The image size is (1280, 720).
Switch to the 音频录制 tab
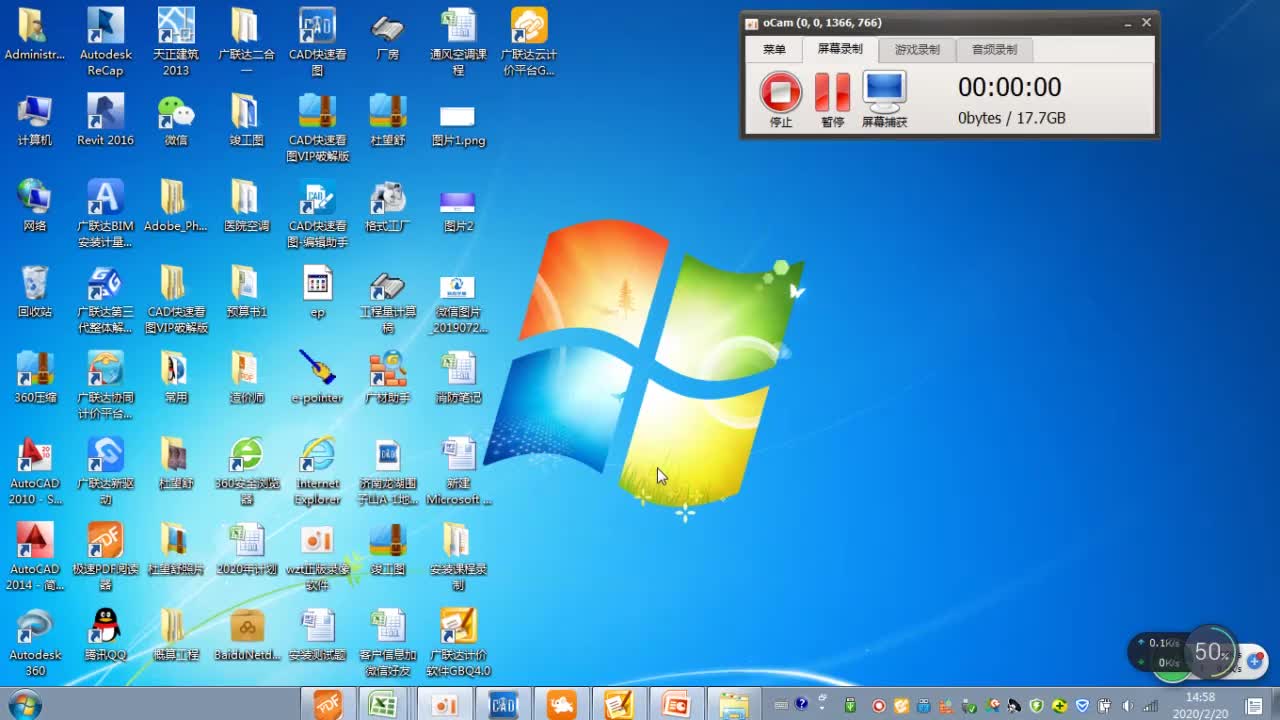point(994,49)
